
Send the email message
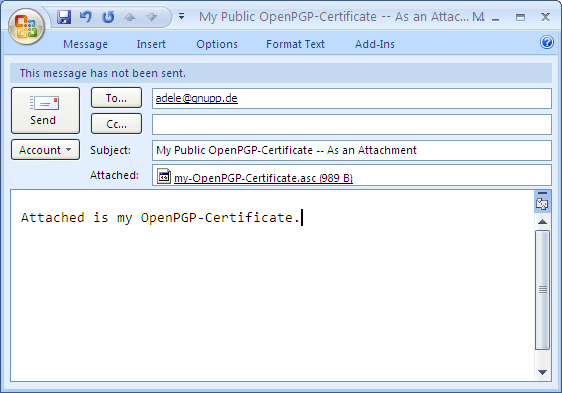[x=46, y=110]
